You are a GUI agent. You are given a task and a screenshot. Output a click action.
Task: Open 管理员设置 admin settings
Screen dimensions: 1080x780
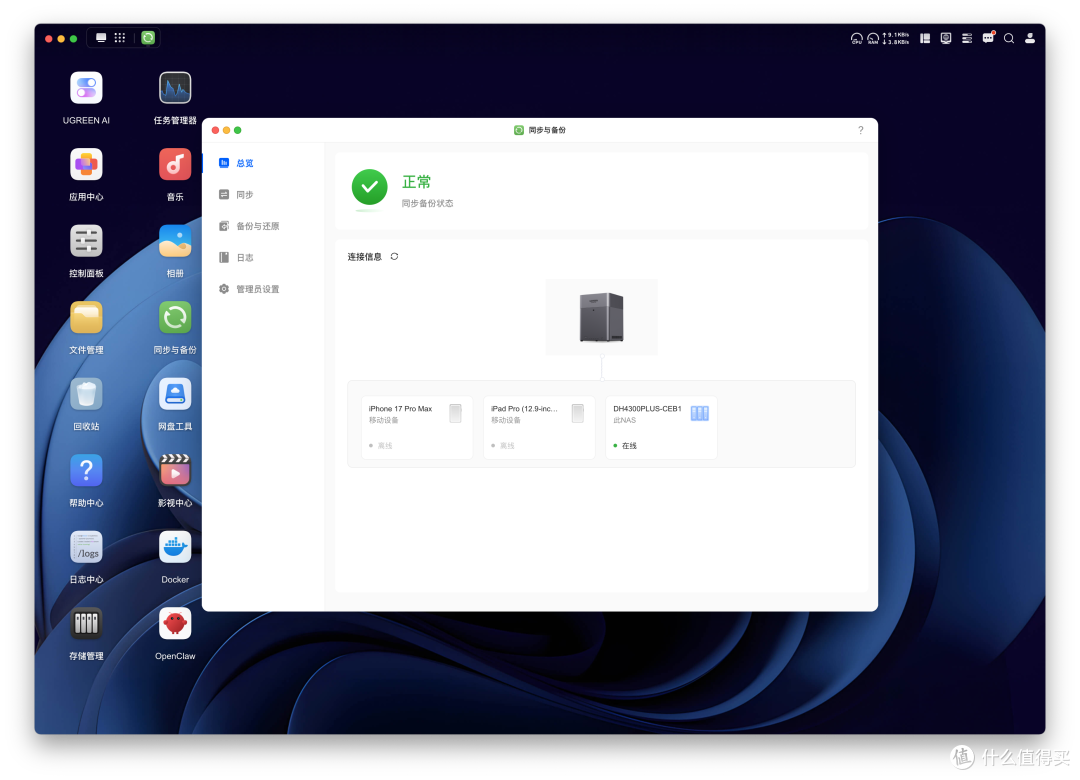(264, 289)
